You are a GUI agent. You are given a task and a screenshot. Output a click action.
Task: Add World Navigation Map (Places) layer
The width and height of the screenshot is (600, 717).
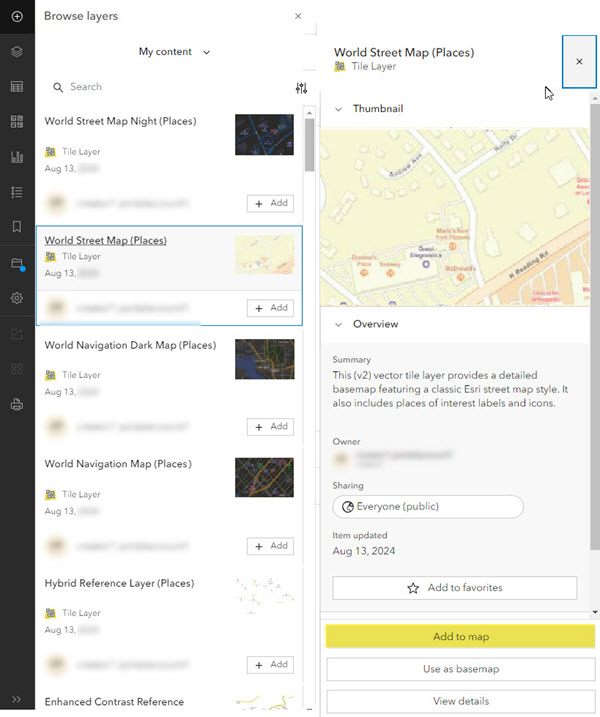(270, 546)
